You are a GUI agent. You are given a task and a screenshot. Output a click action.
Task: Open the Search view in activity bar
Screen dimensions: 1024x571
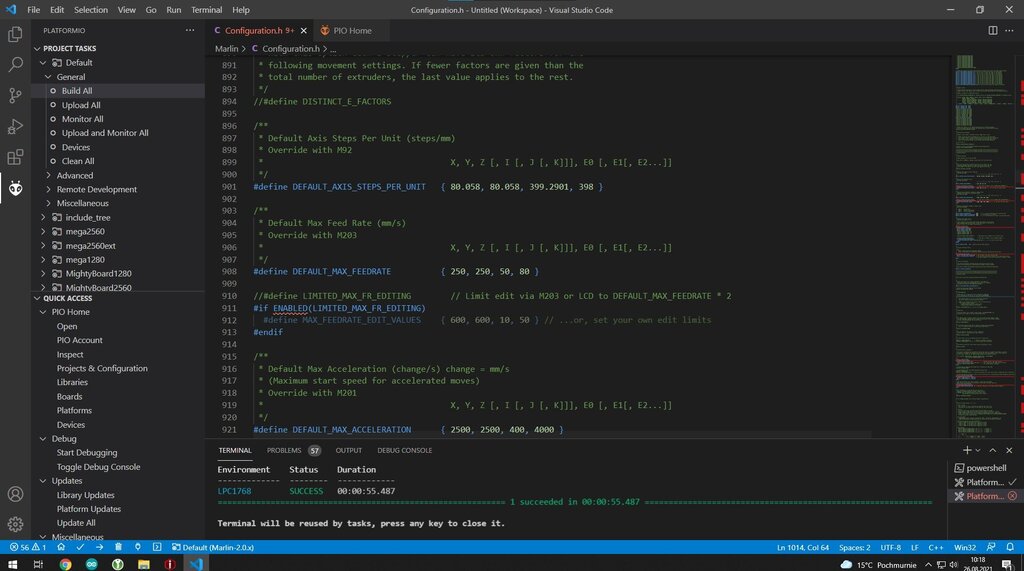15,65
